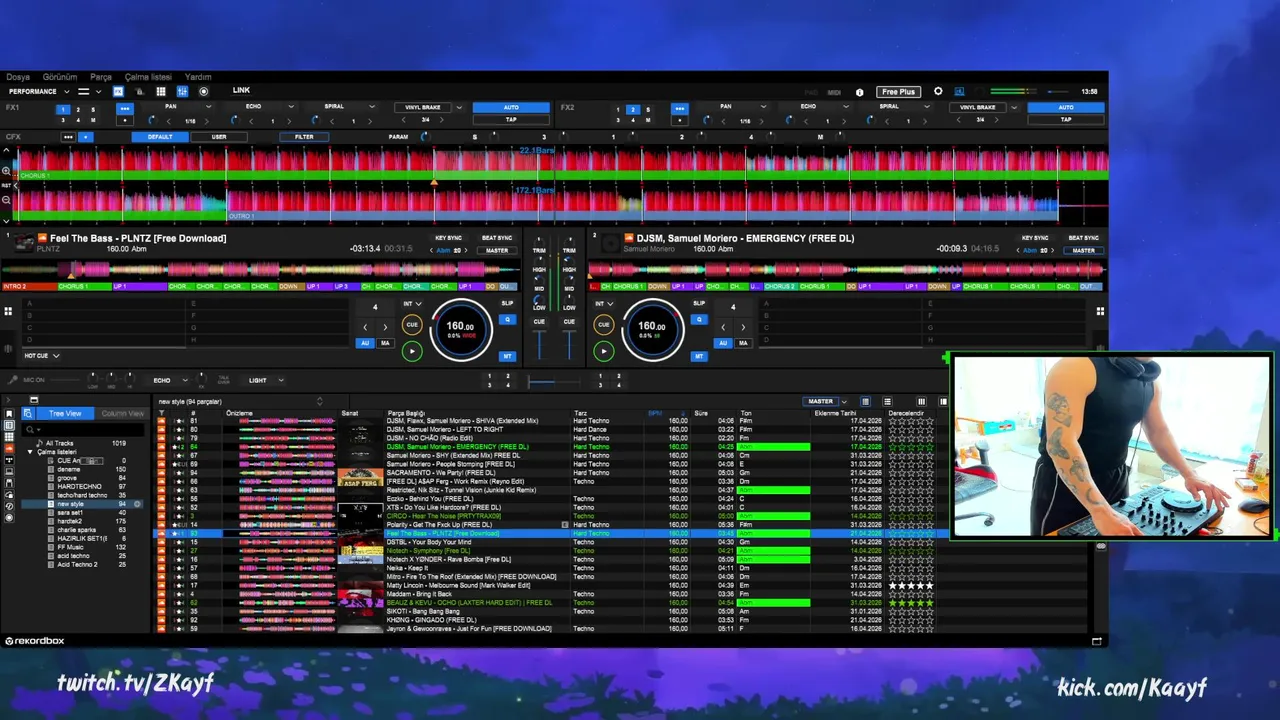Open the settings gear icon
Image resolution: width=1280 pixels, height=720 pixels.
click(x=938, y=91)
